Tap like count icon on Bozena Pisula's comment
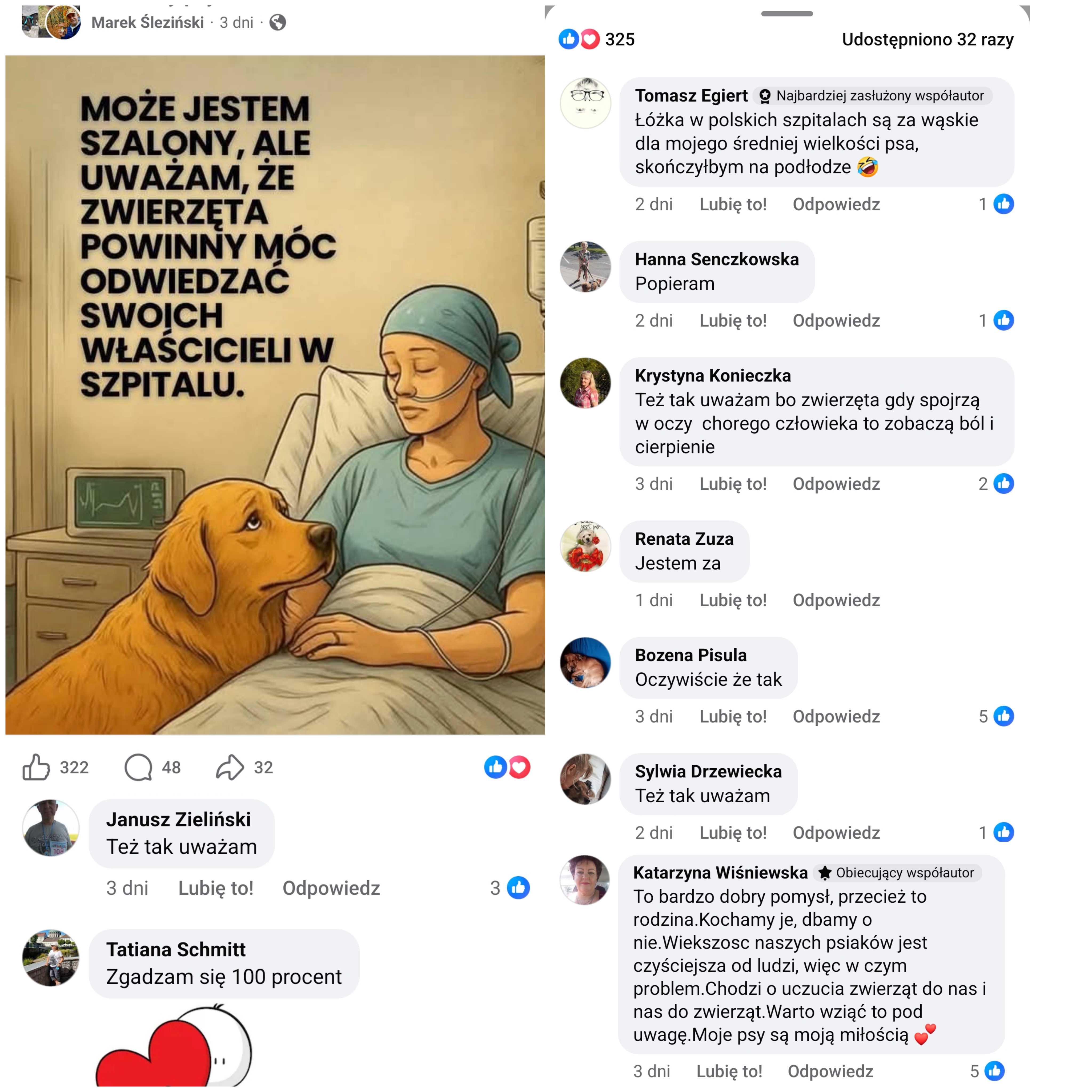Screen dimensions: 1092x1092 [1004, 716]
